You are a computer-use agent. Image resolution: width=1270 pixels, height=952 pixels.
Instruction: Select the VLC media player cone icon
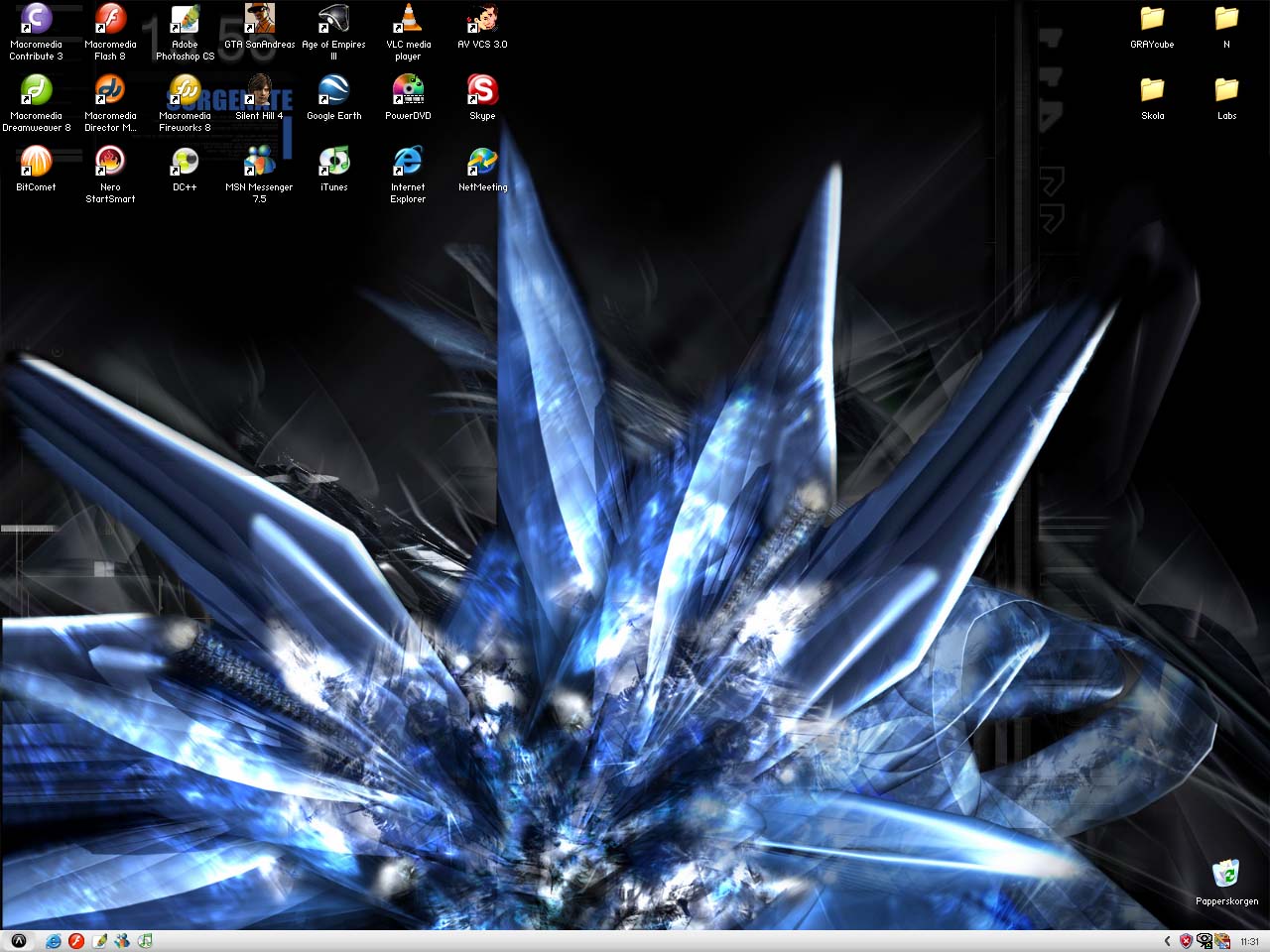tap(408, 32)
